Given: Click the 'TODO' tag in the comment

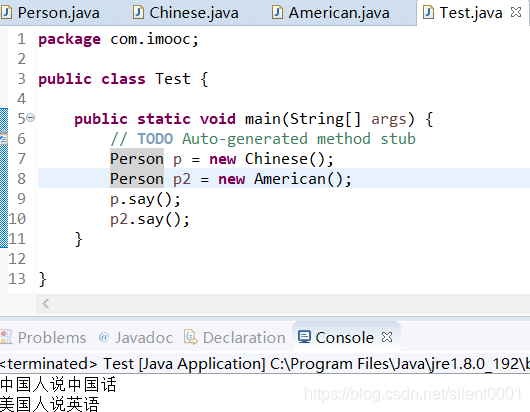Looking at the screenshot, I should pos(155,139).
